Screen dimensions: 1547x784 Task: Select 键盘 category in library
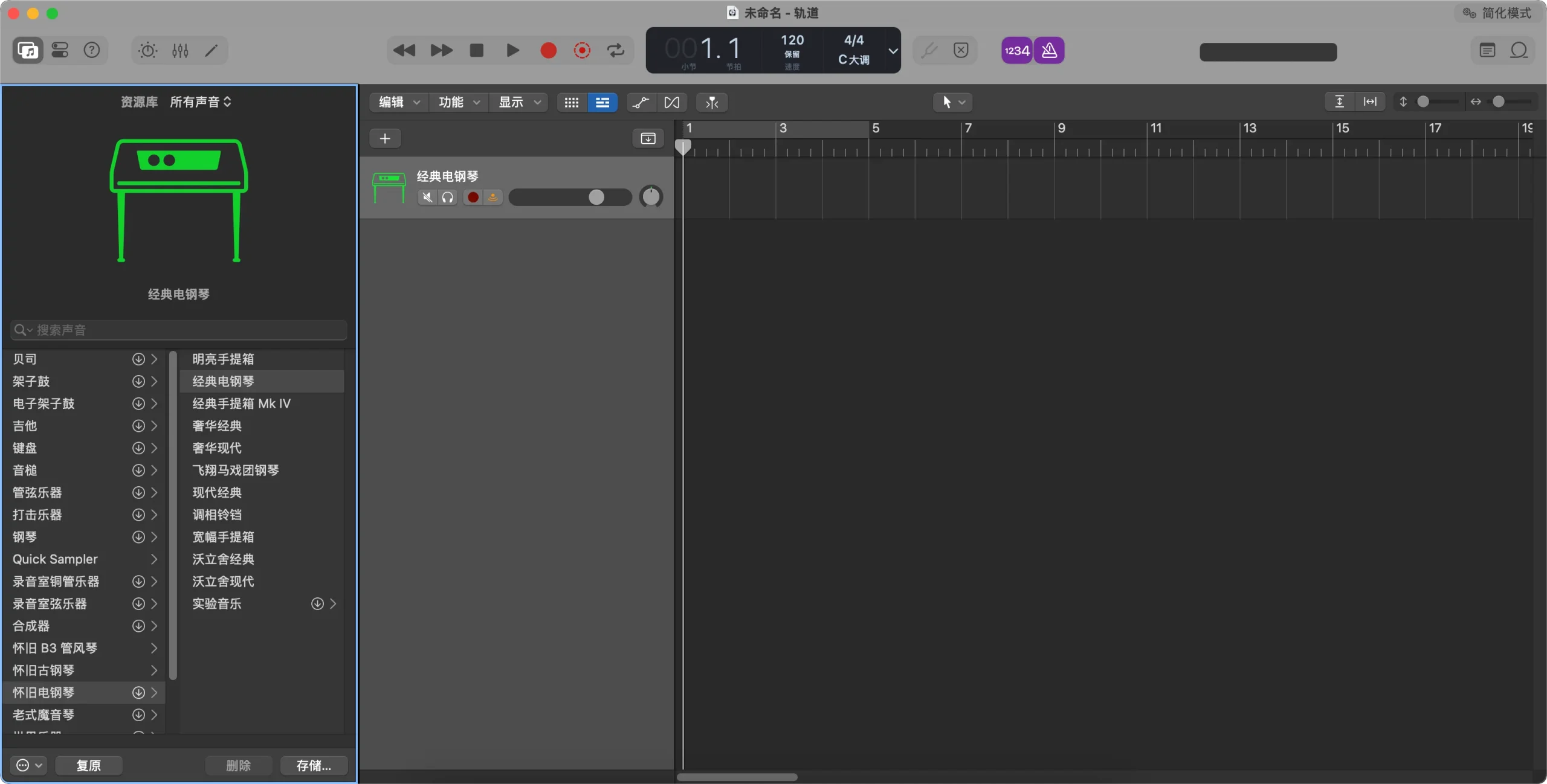pos(25,448)
